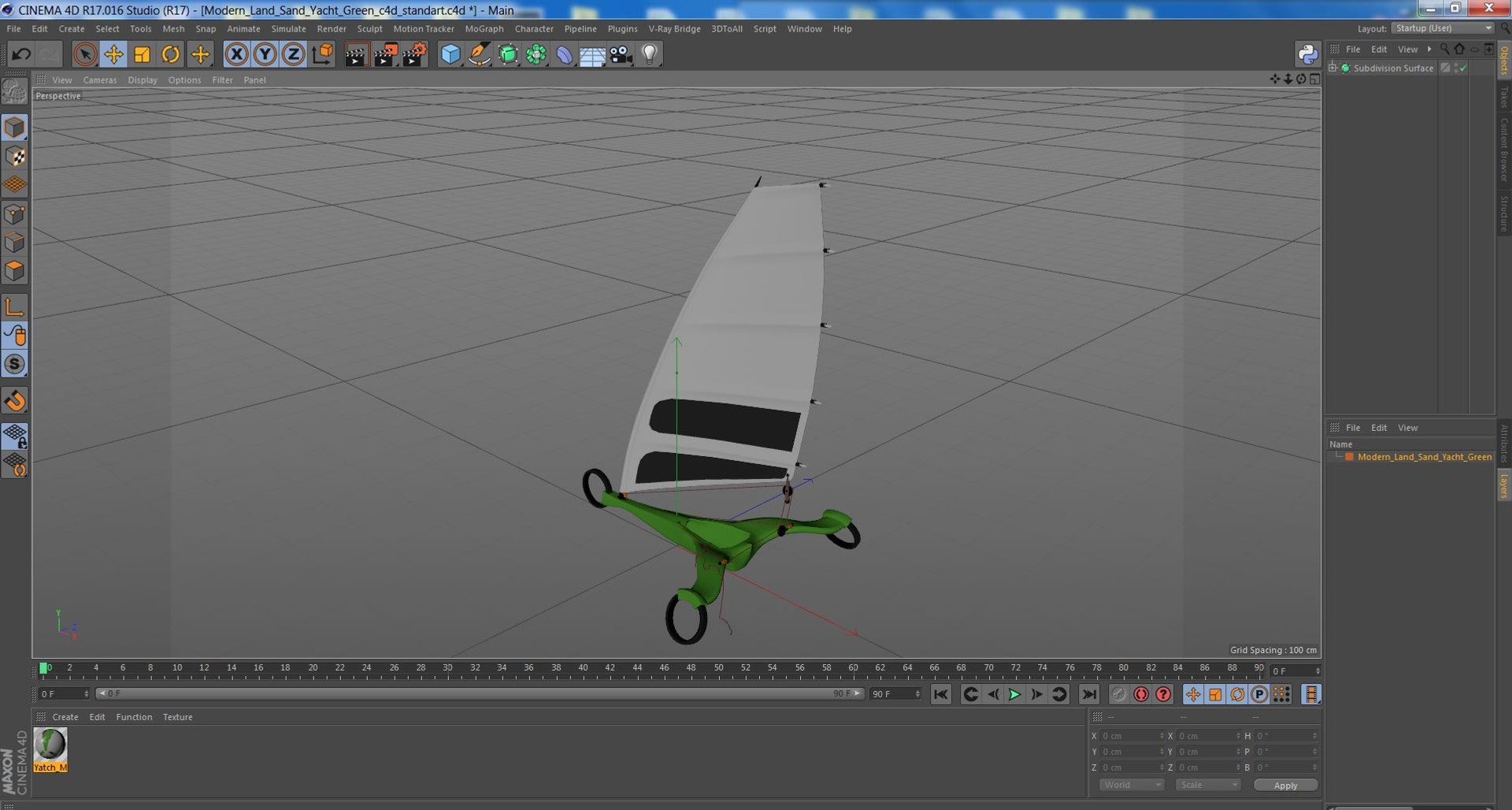Expand the Subdivision Surface object tree
The image size is (1512, 810).
point(1332,69)
